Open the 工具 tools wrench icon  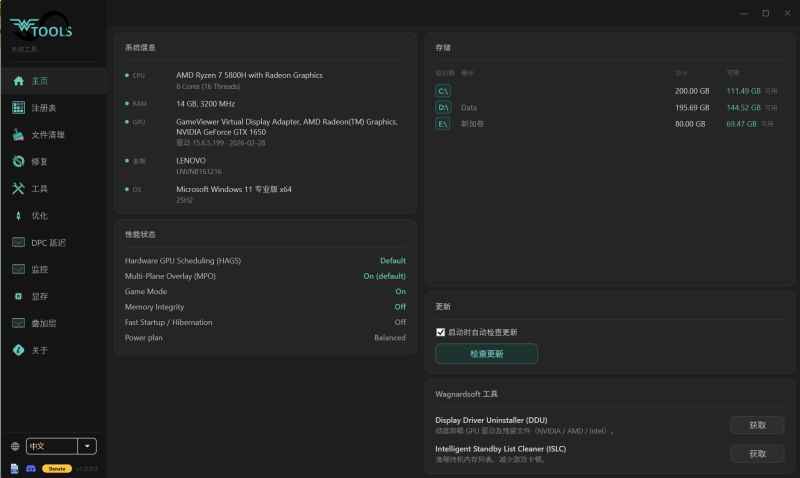click(18, 189)
